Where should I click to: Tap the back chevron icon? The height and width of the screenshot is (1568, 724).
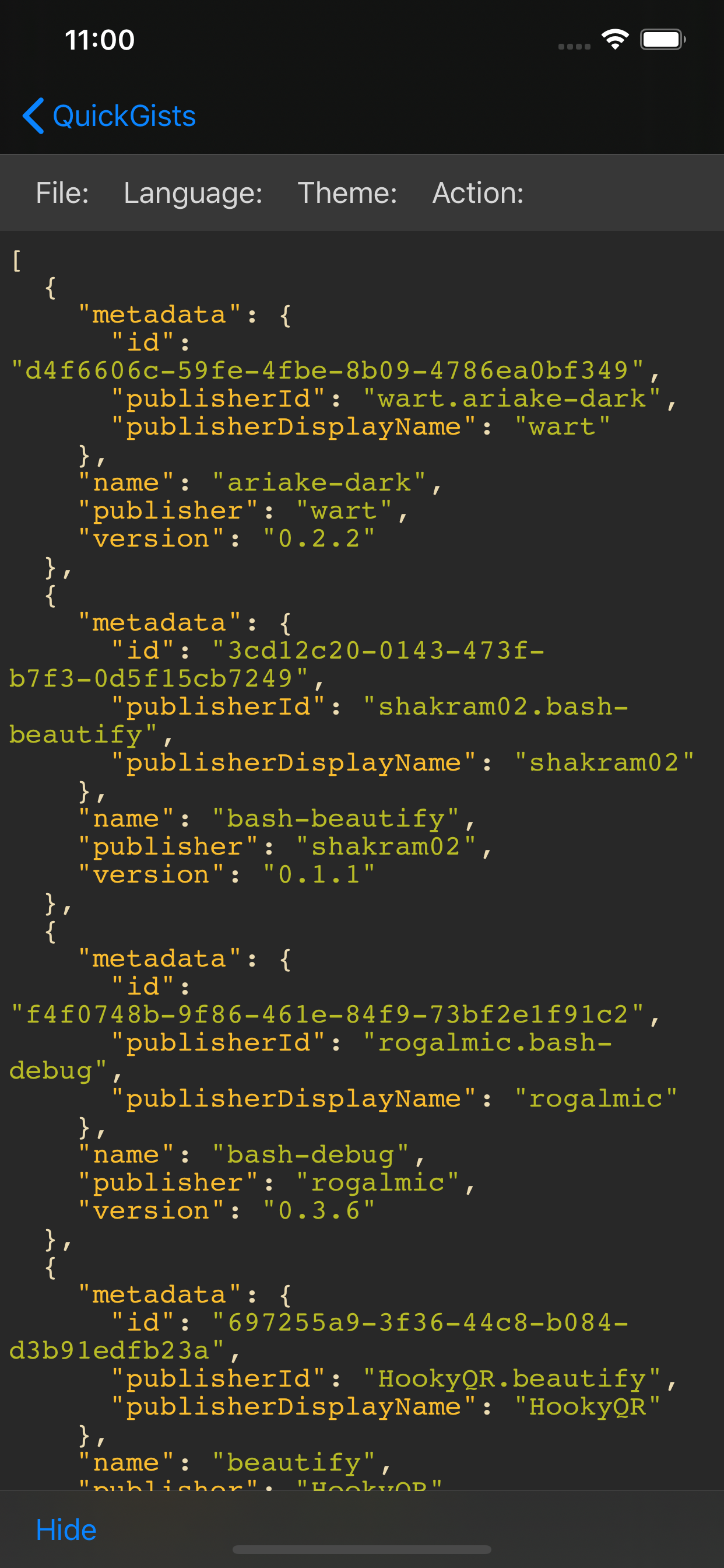(33, 116)
